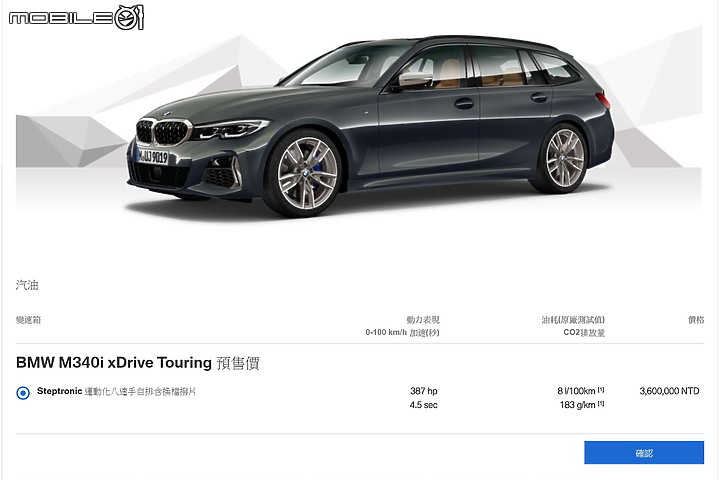Click the CO2排放量 subheader

(x=584, y=332)
